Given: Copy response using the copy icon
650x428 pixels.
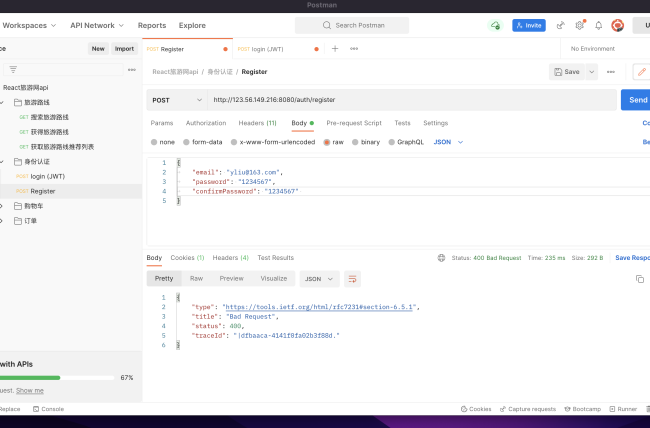Looking at the screenshot, I should click(x=639, y=278).
